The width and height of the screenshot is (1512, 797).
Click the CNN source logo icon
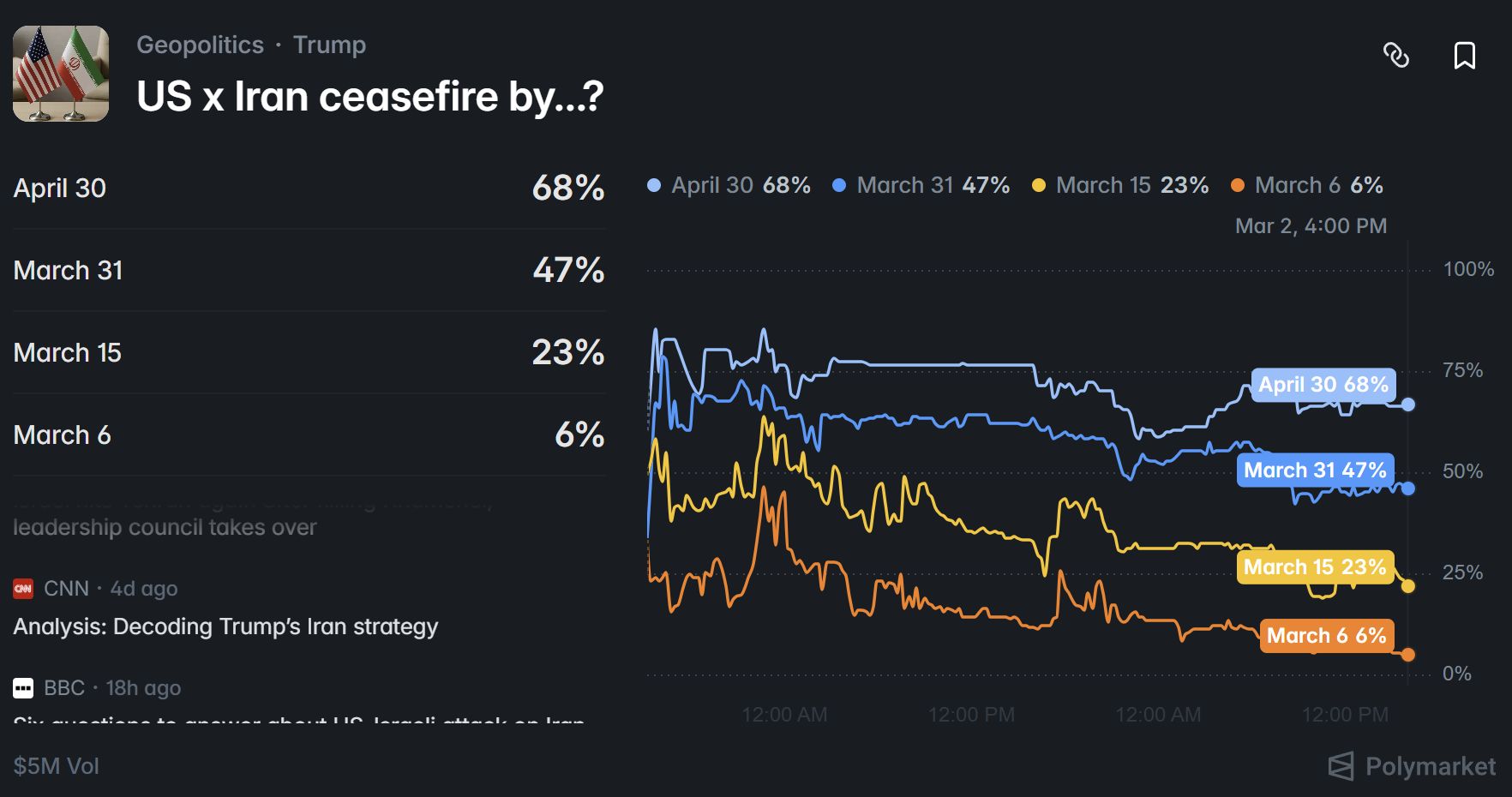pyautogui.click(x=23, y=589)
